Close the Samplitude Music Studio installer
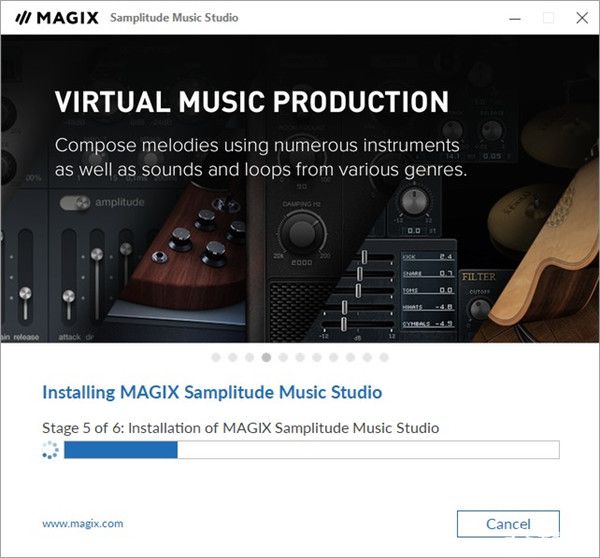This screenshot has height=558, width=600. coord(582,18)
